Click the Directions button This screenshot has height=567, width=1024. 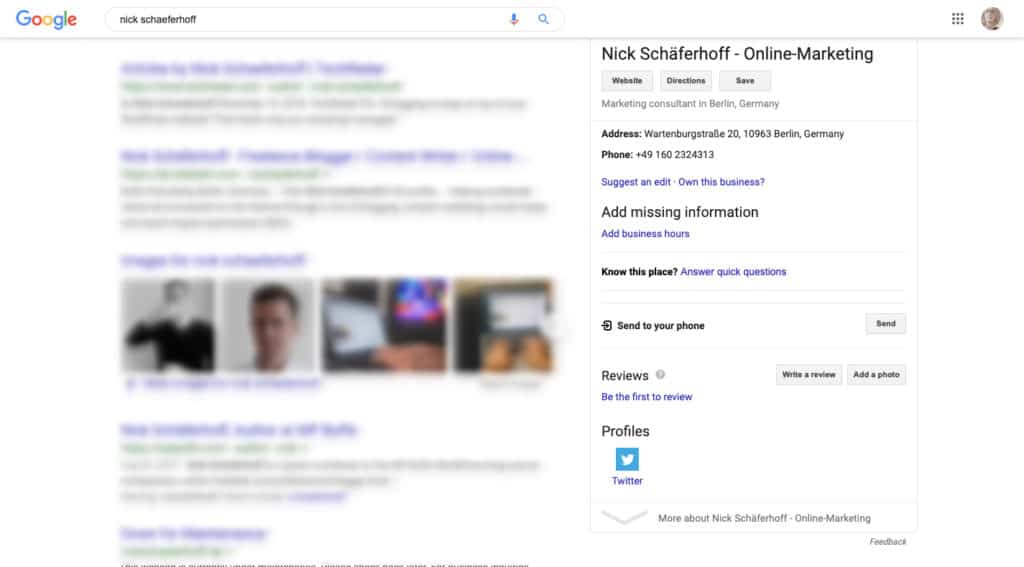pyautogui.click(x=686, y=81)
